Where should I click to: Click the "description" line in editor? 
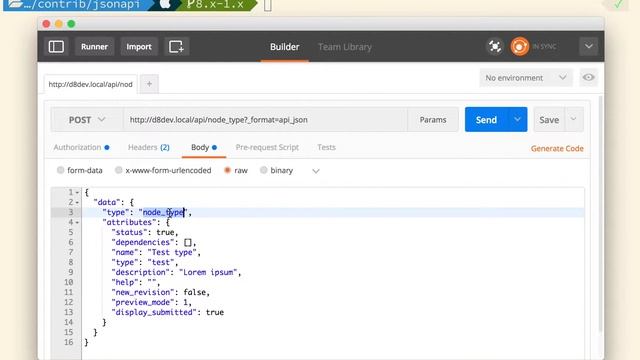[176, 272]
